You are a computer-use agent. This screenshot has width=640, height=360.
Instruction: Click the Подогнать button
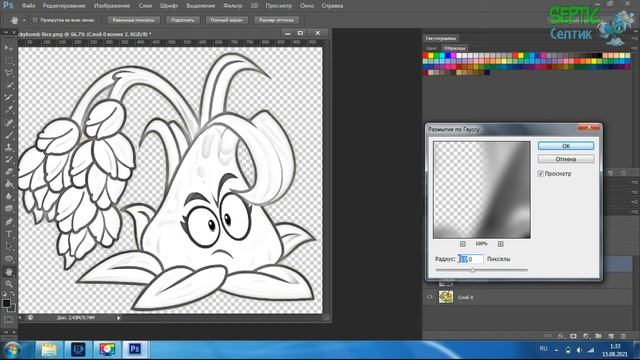(183, 20)
